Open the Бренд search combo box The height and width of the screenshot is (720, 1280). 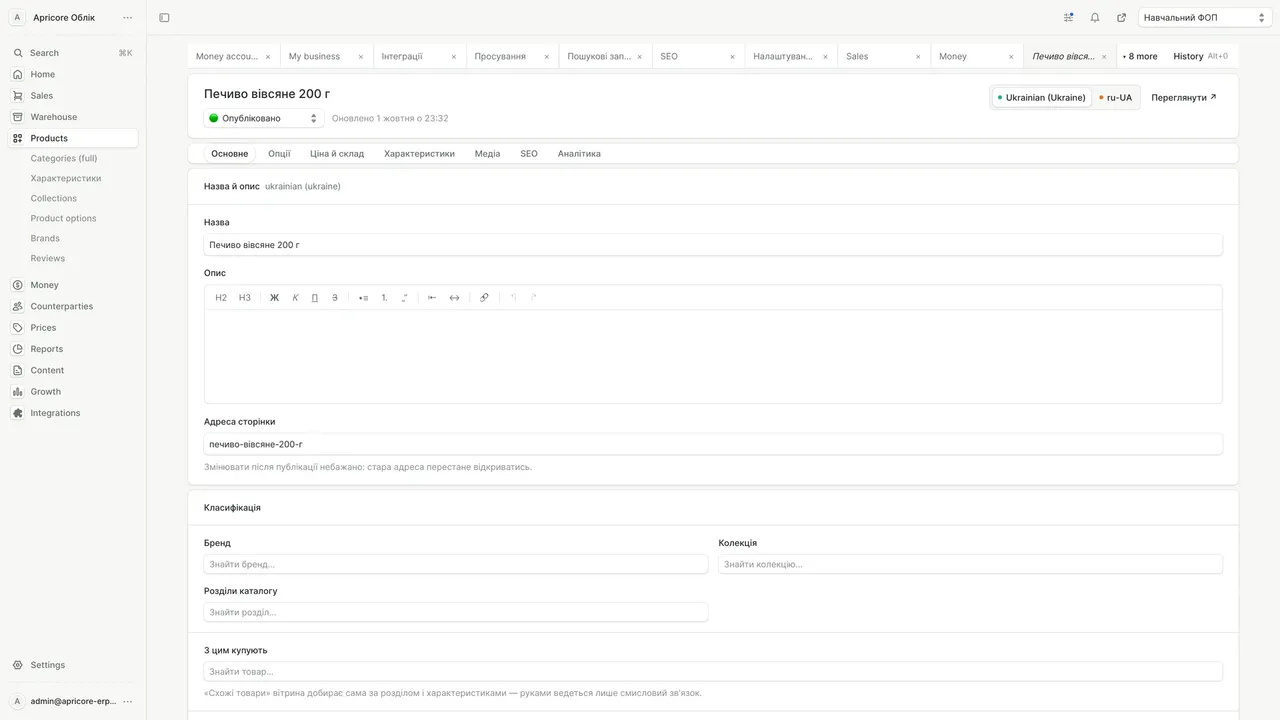[x=456, y=564]
